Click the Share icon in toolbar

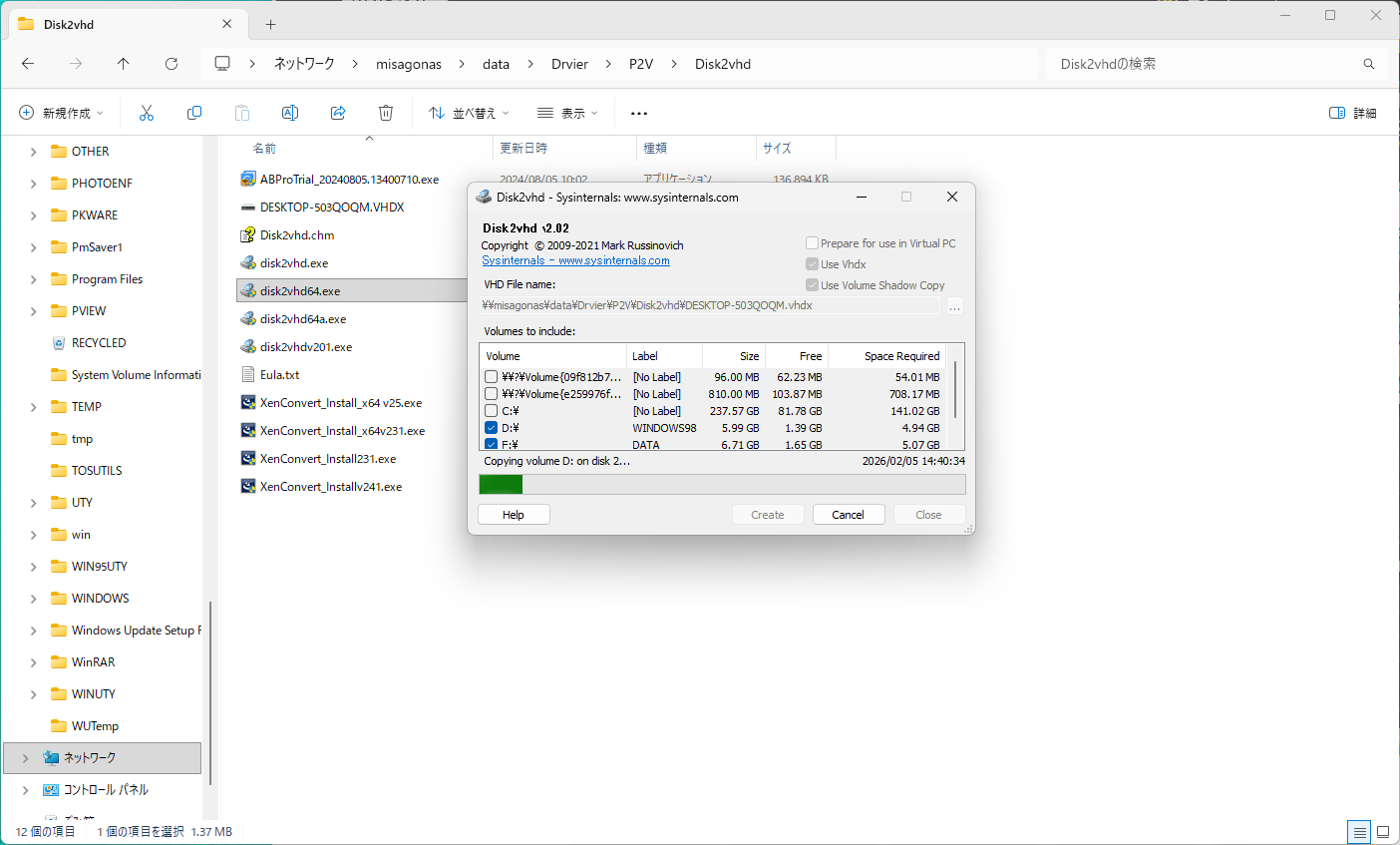338,113
